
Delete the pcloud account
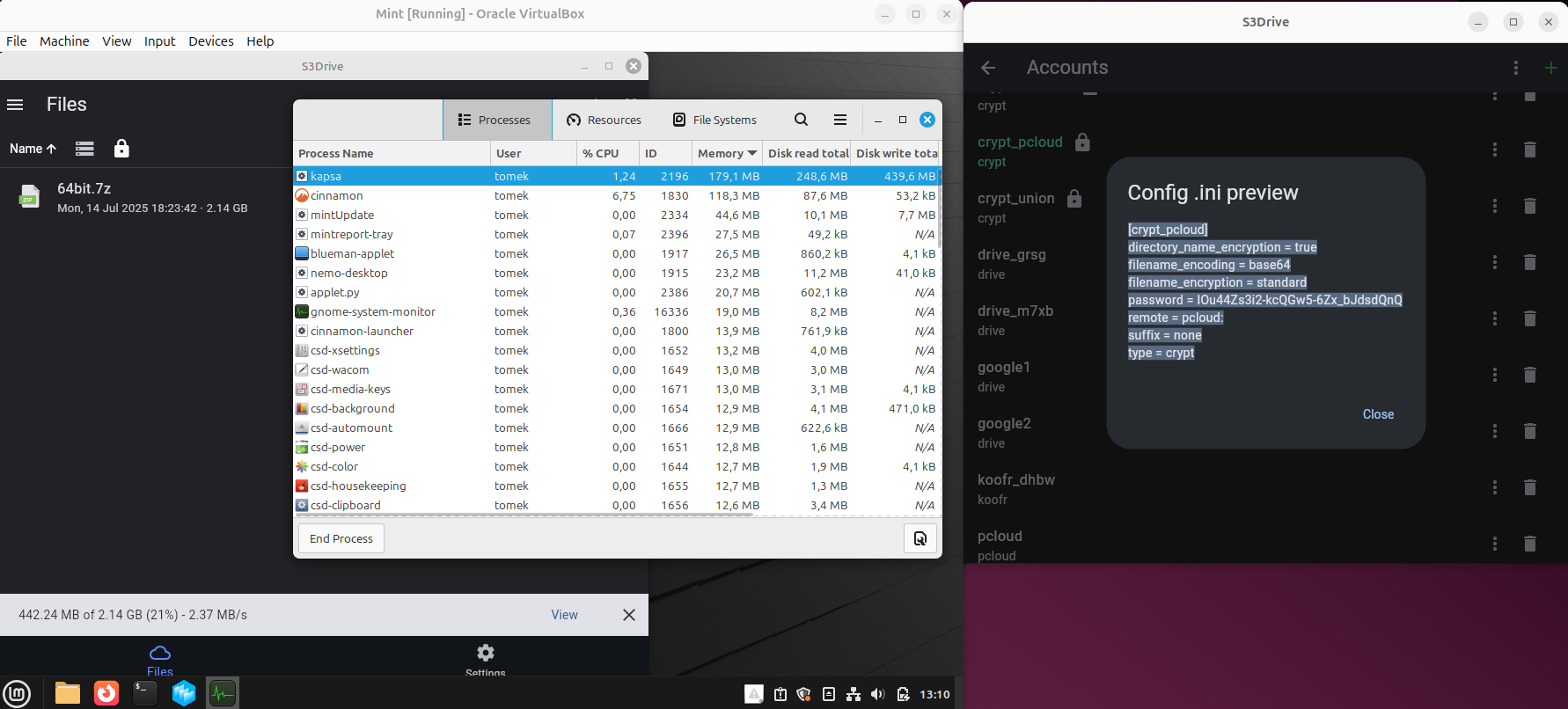coord(1530,544)
